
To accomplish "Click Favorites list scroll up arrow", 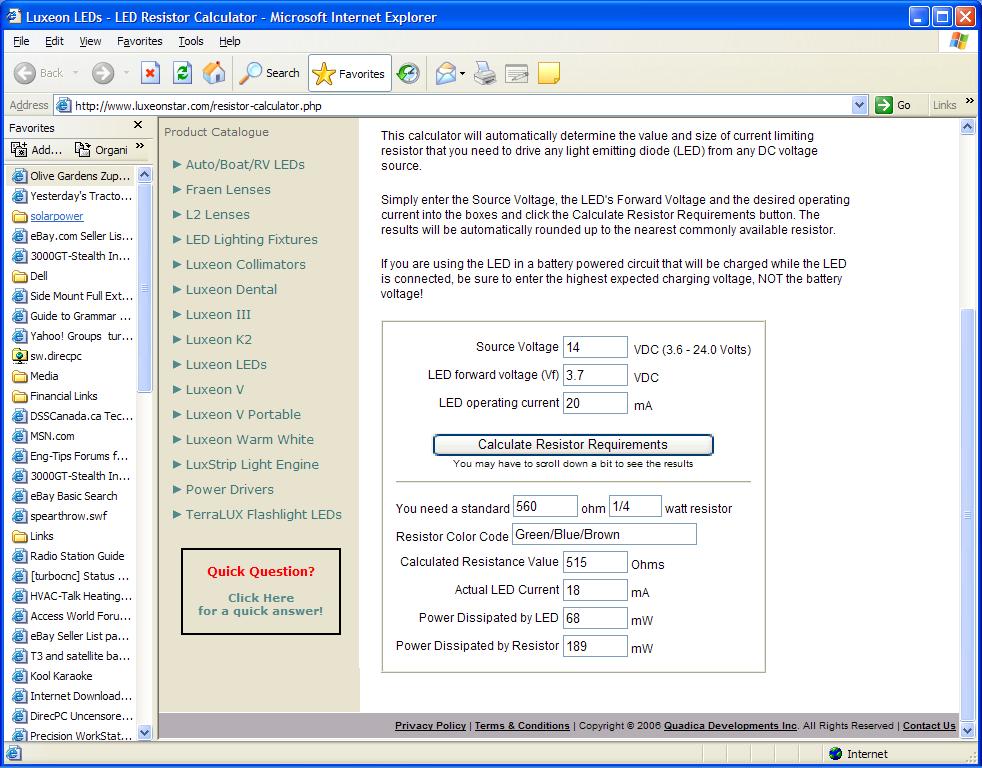I will pos(145,174).
